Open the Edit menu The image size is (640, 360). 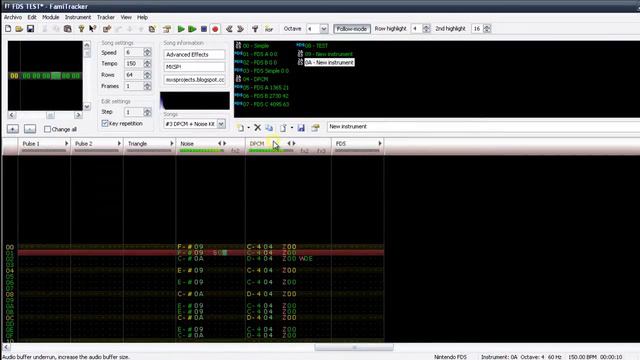pos(32,17)
